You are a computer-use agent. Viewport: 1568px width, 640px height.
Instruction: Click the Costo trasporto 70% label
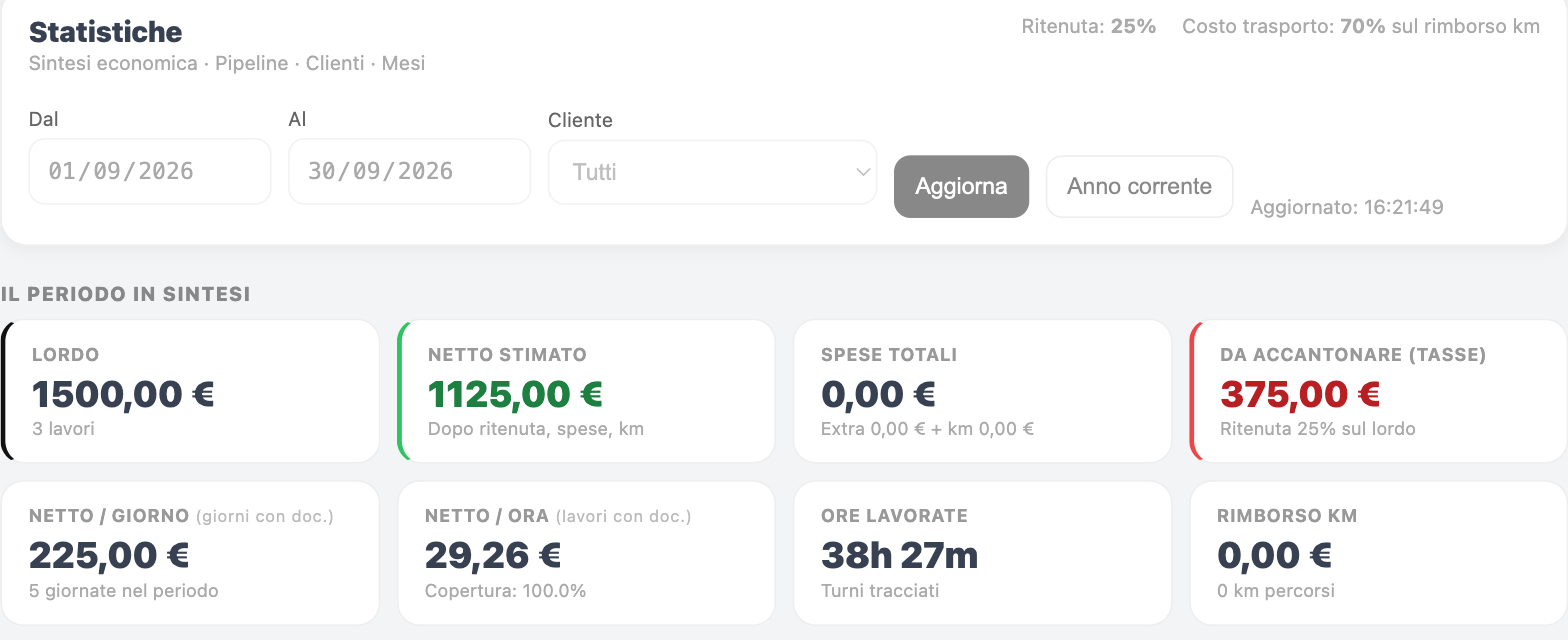[x=1361, y=27]
